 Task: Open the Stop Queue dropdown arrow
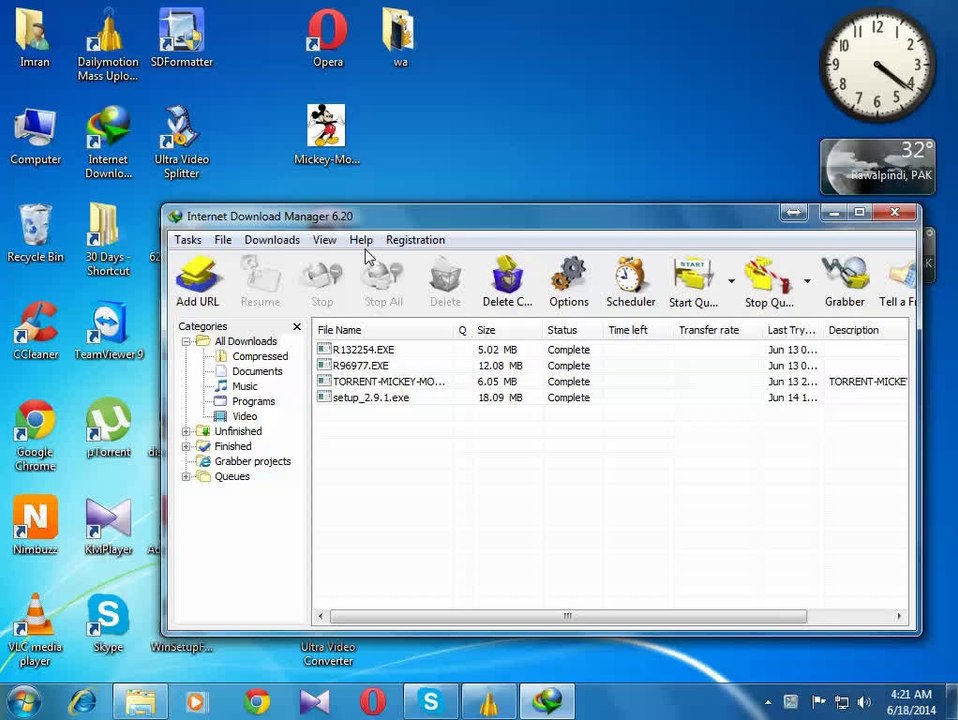pos(807,281)
